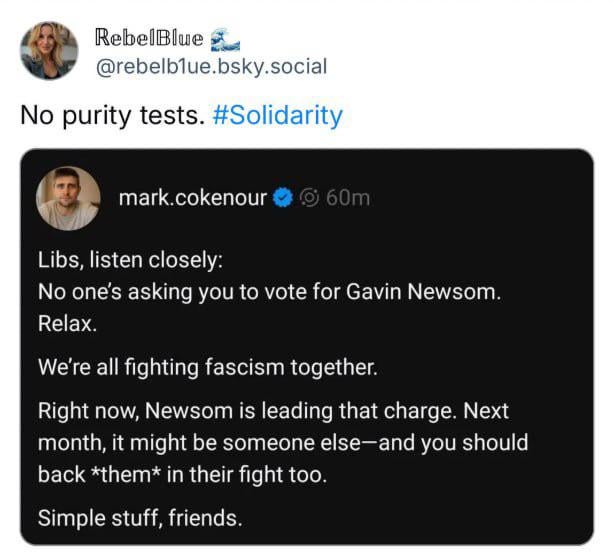The width and height of the screenshot is (615, 557).
Task: Open the #Solidarity hashtag
Action: pyautogui.click(x=277, y=115)
